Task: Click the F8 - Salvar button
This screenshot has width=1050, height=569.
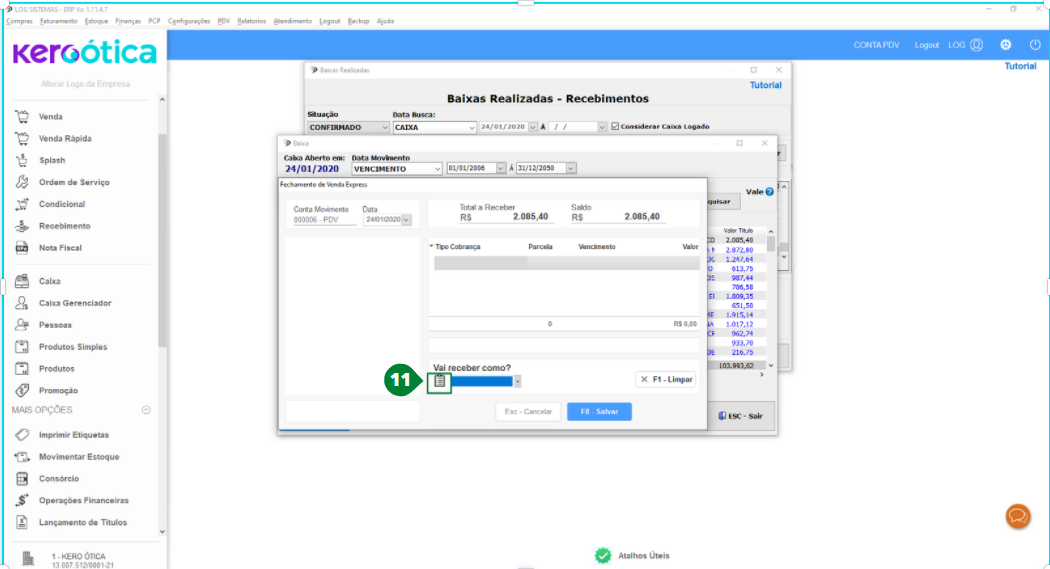Action: point(599,412)
